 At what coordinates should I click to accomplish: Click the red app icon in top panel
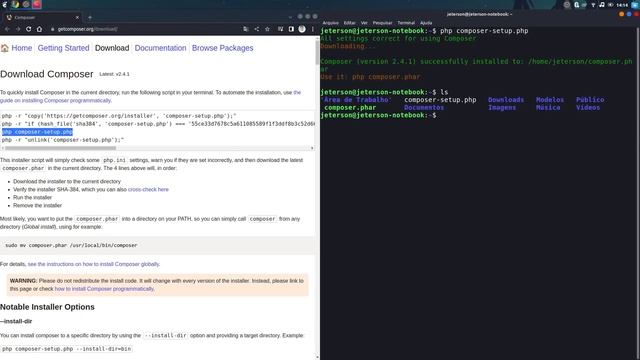[x=37, y=4]
